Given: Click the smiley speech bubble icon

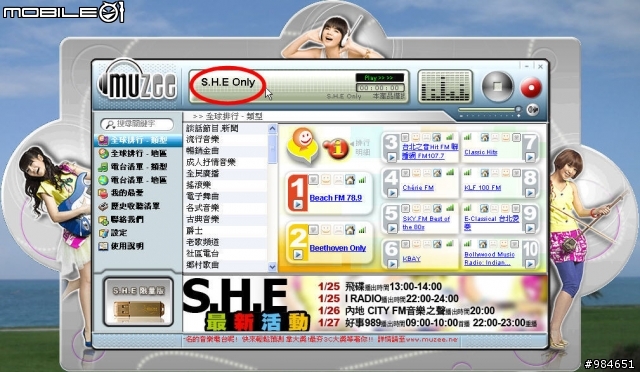Looking at the screenshot, I should coord(302,146).
